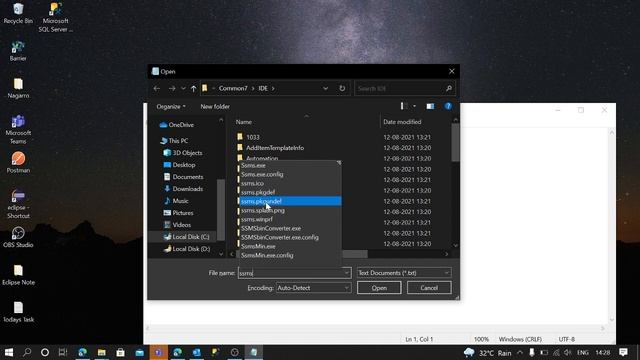640x360 pixels.
Task: Open Nagarro desktop file
Action: (18, 88)
